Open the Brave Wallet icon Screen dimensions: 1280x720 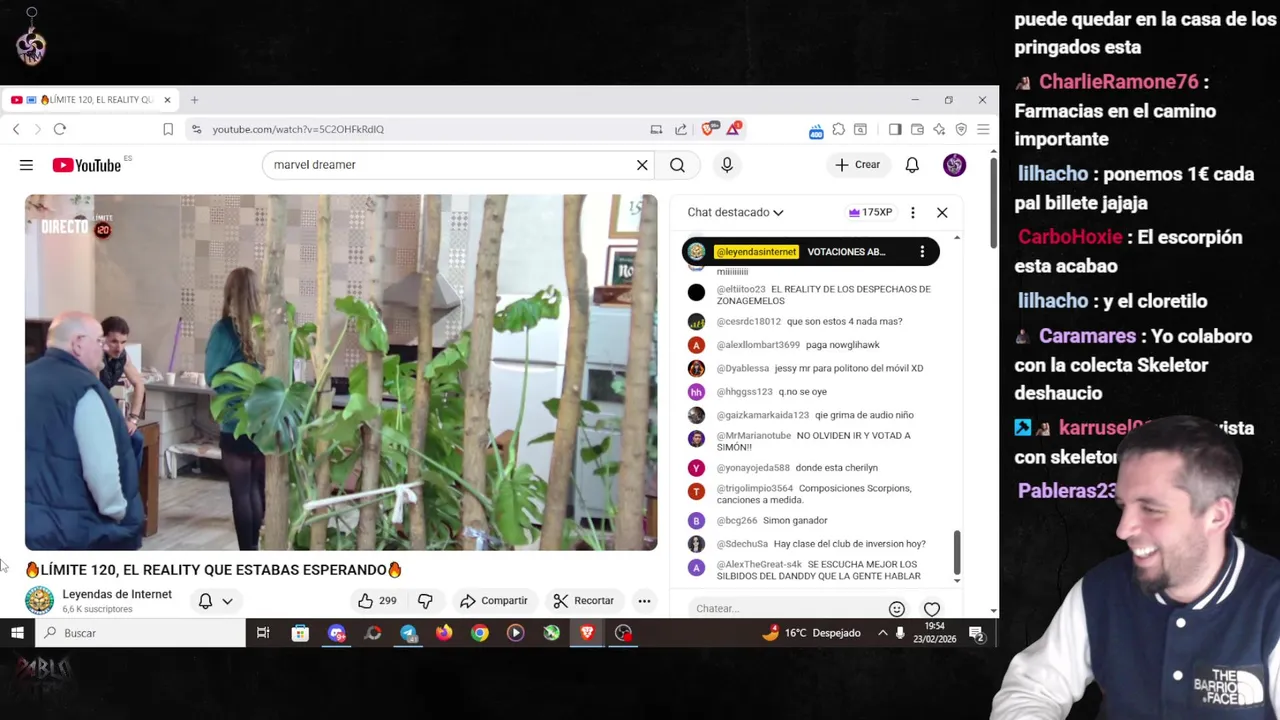click(x=917, y=129)
